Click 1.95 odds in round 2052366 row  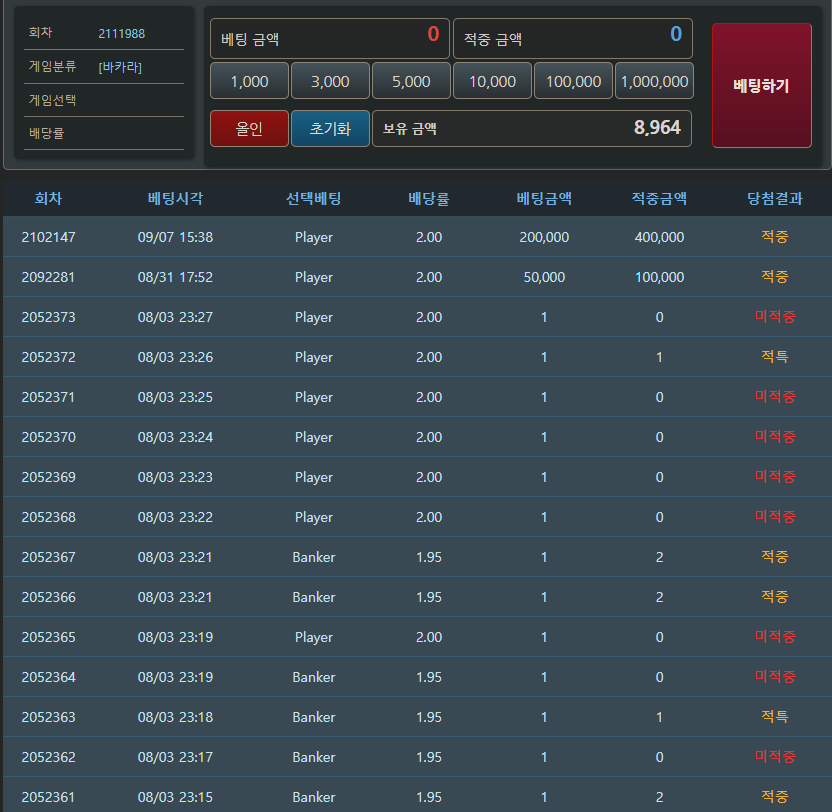[429, 597]
